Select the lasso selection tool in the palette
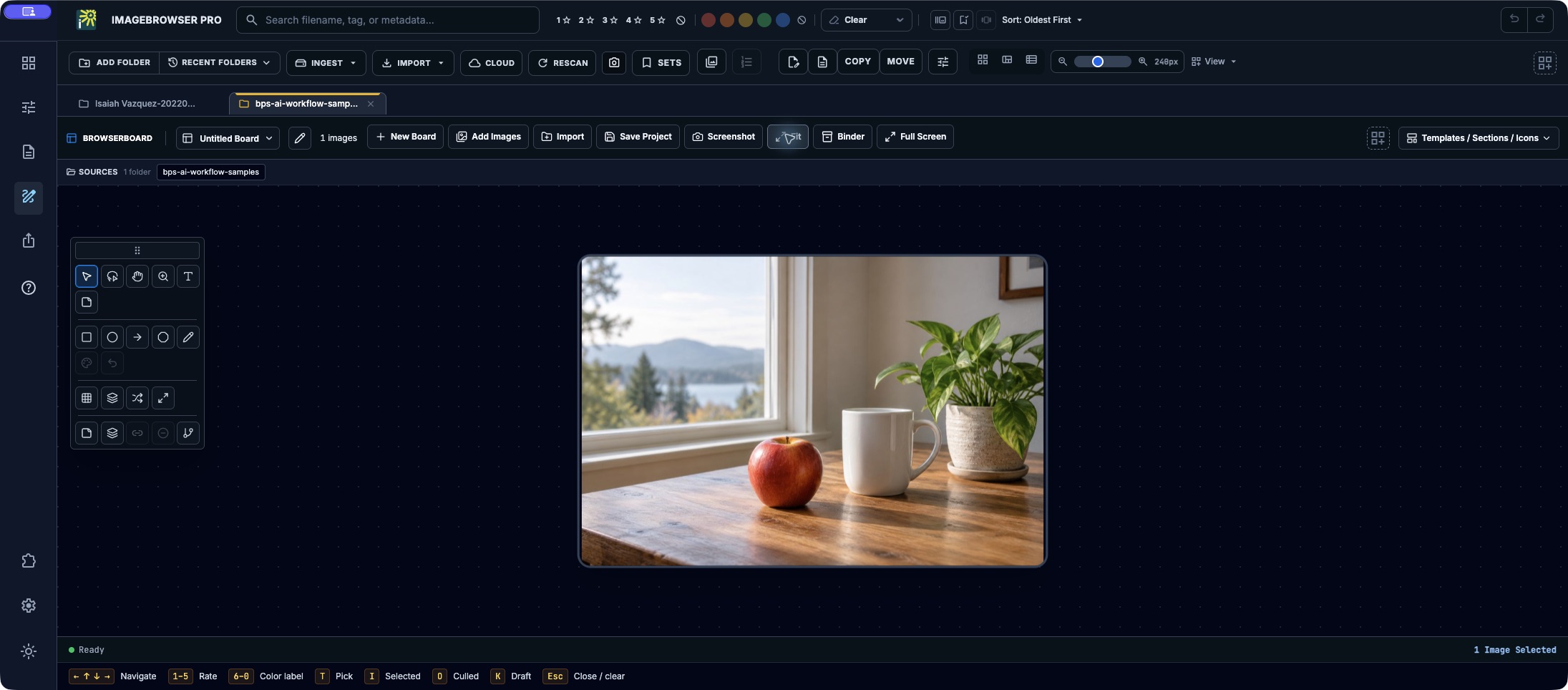This screenshot has height=690, width=1568. [112, 276]
